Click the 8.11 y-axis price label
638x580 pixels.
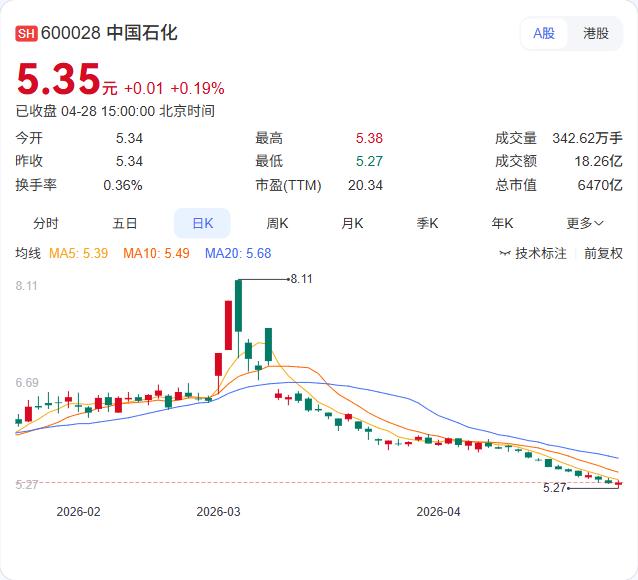pos(26,286)
